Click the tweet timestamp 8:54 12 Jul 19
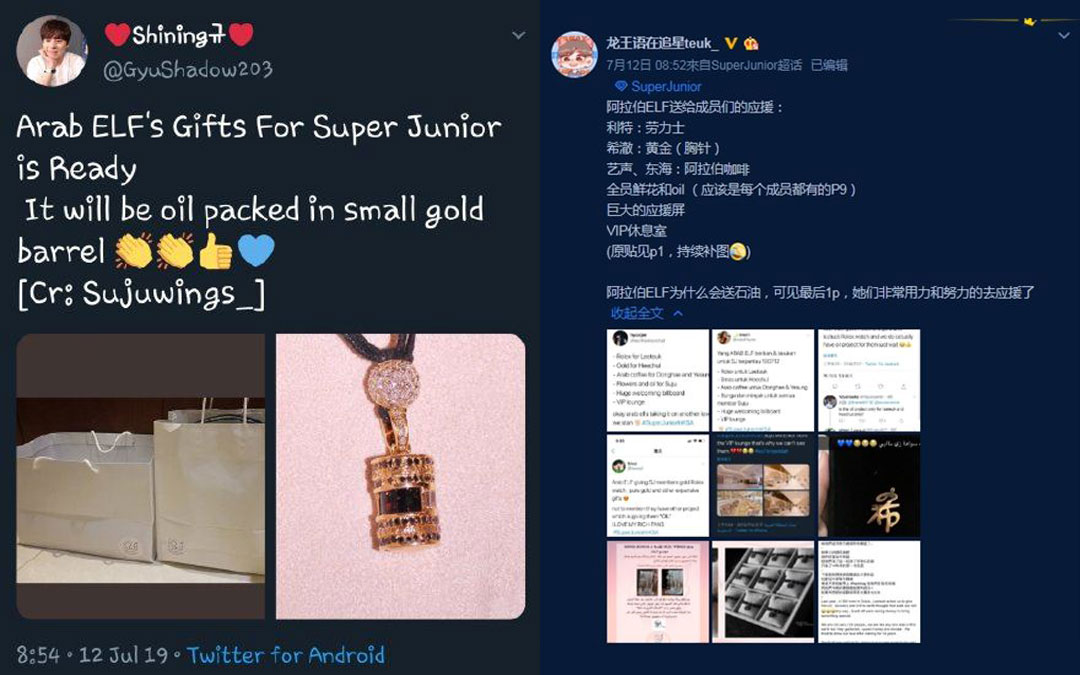Image resolution: width=1080 pixels, height=675 pixels. (92, 654)
